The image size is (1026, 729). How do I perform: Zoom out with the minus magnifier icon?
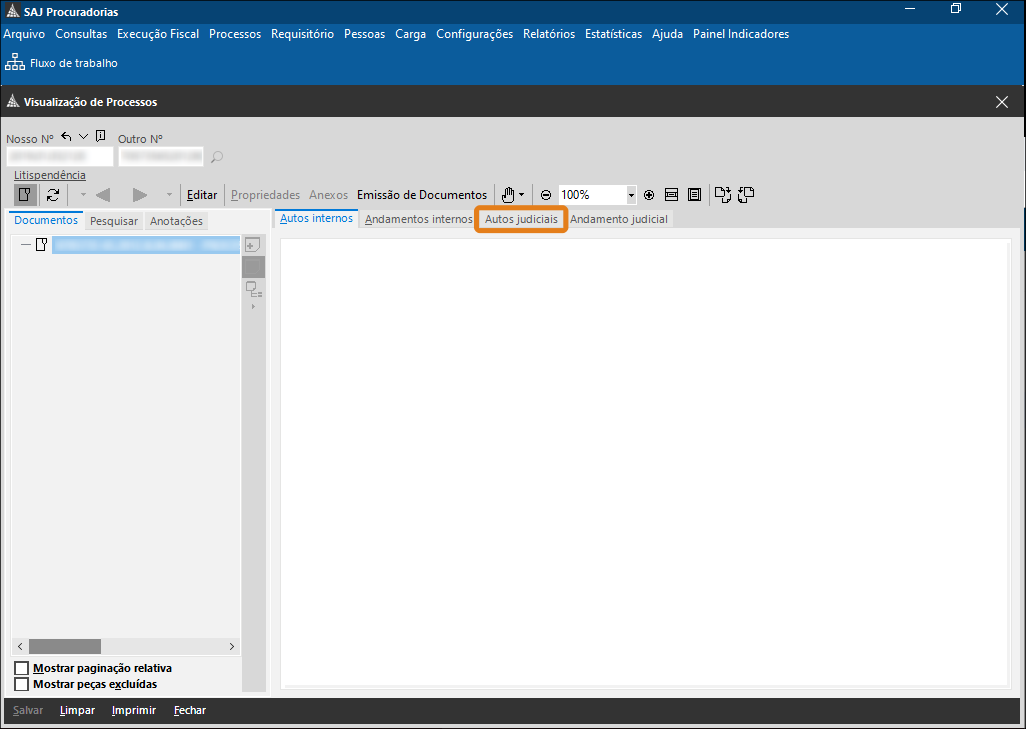coord(546,195)
